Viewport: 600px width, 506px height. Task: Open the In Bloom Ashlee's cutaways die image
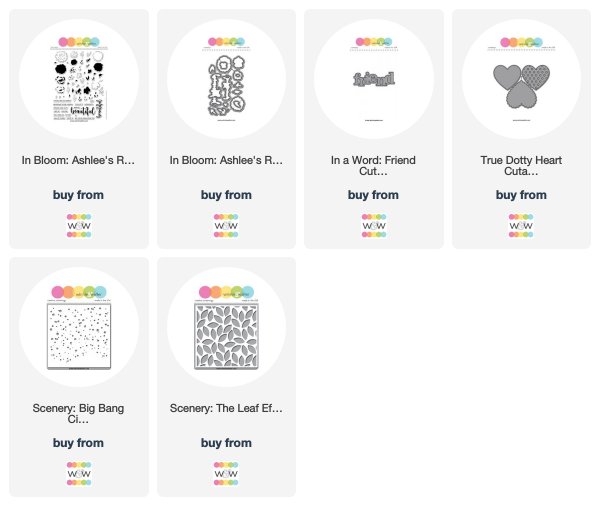point(226,79)
